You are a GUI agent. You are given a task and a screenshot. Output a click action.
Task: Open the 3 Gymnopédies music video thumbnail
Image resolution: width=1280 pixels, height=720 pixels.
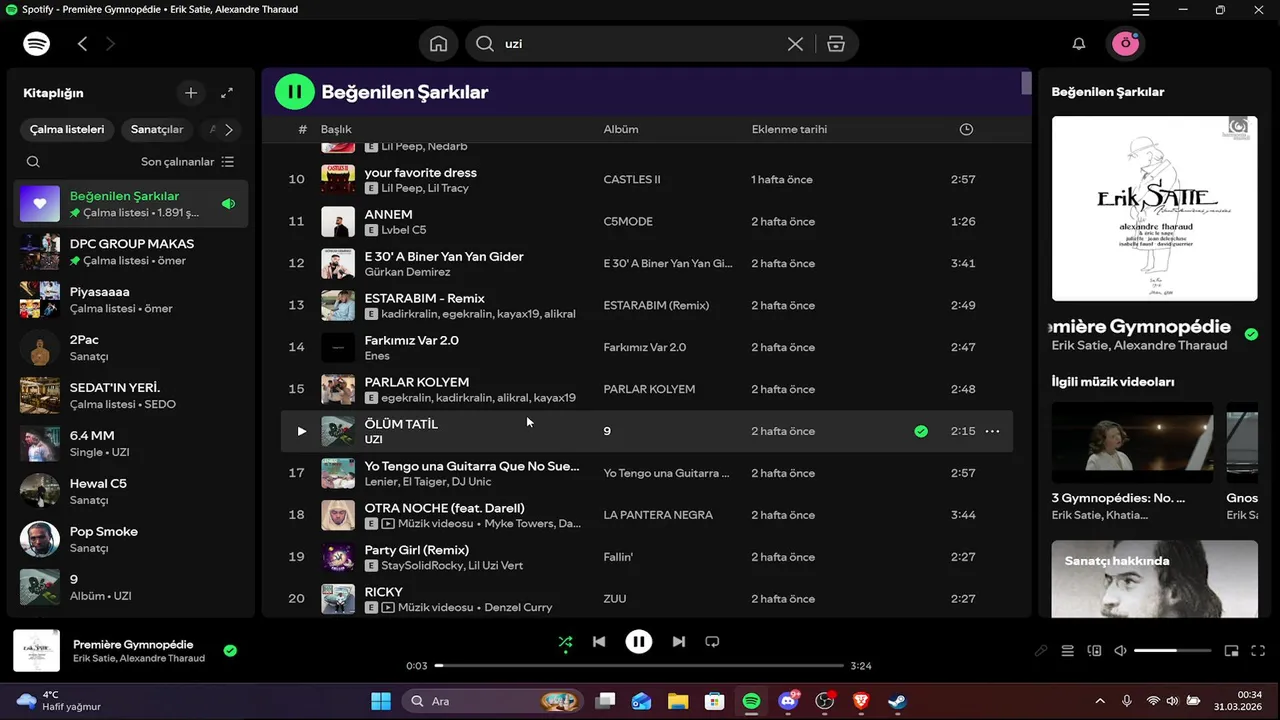1132,443
